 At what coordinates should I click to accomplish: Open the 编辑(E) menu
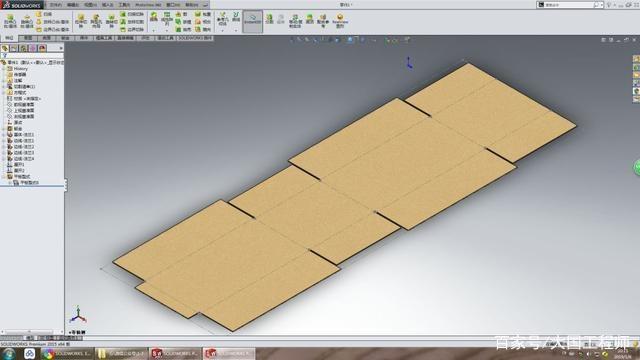click(x=73, y=5)
